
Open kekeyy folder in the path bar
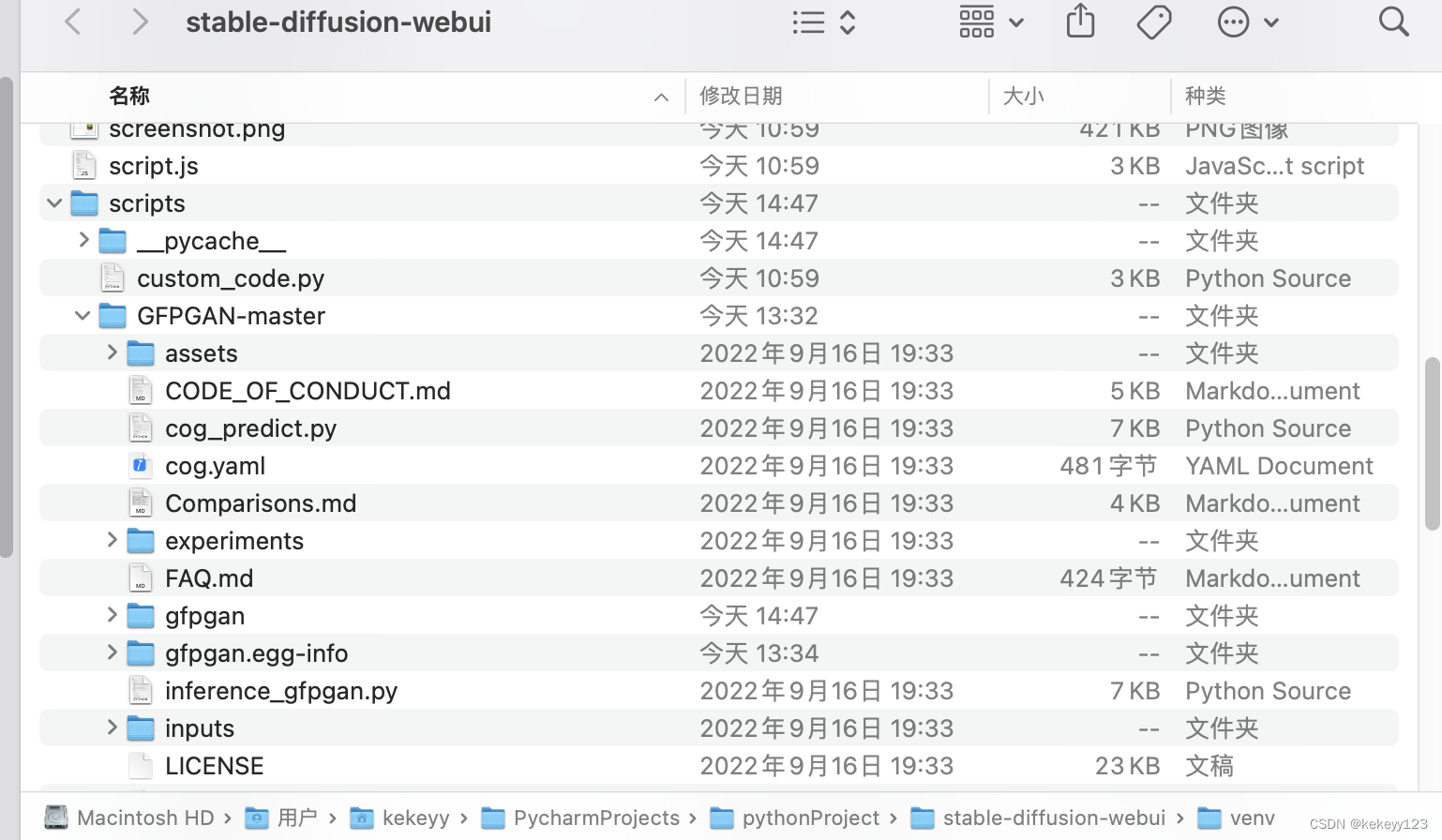click(x=399, y=817)
